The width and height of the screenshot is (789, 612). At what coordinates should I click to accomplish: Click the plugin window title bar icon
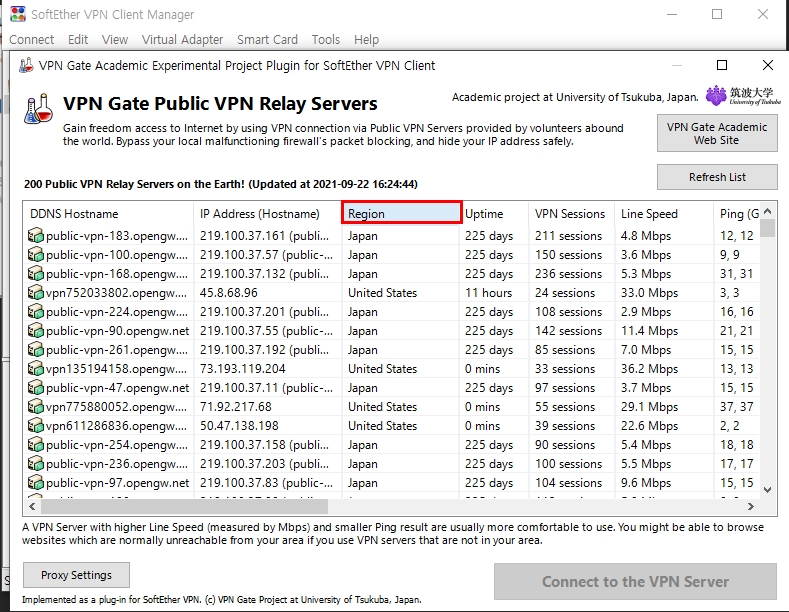26,65
